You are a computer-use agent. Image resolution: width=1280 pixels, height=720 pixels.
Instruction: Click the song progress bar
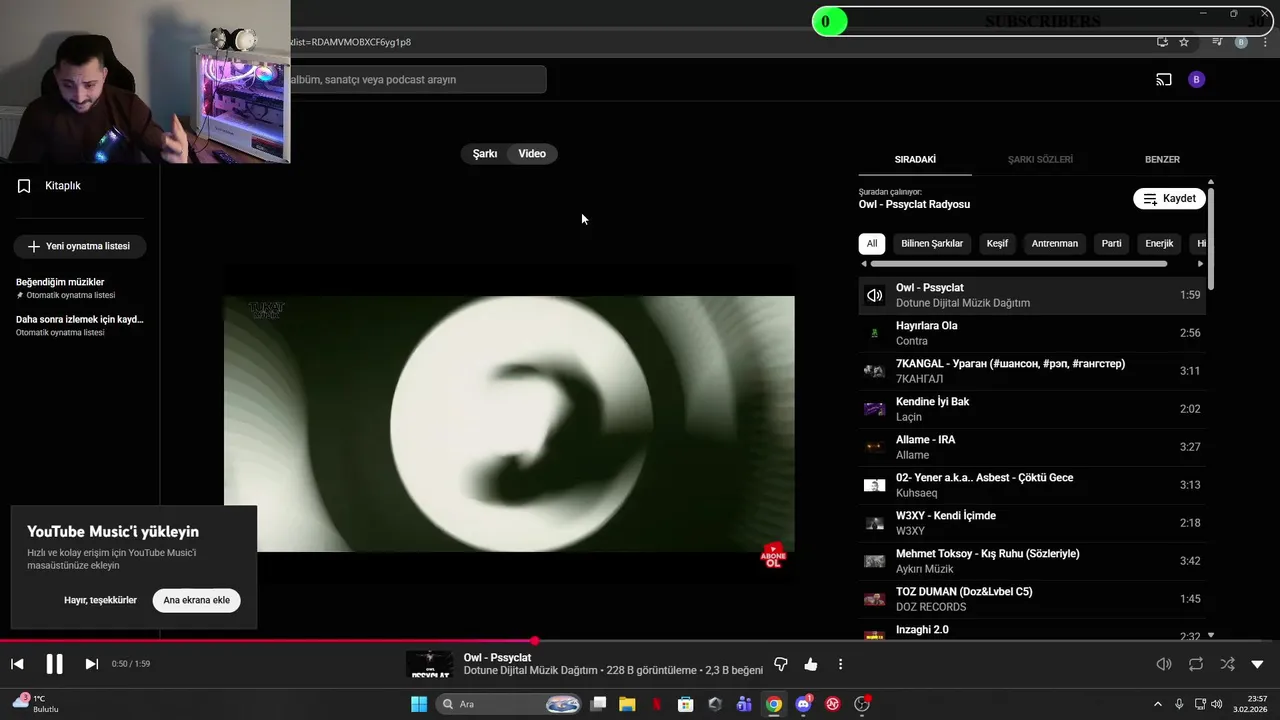coord(640,641)
